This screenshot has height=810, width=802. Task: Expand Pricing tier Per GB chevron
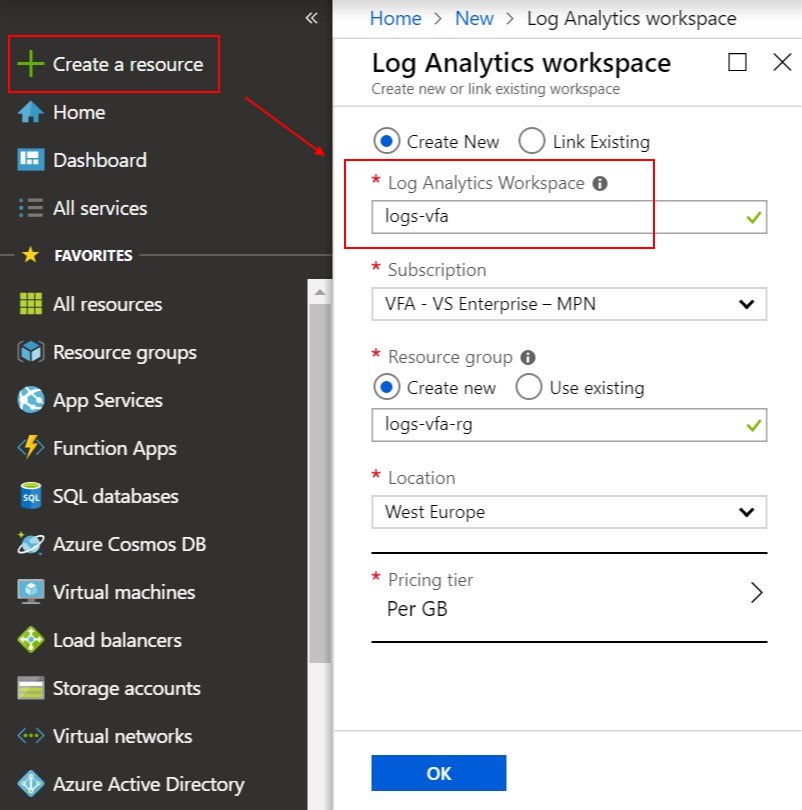(757, 593)
